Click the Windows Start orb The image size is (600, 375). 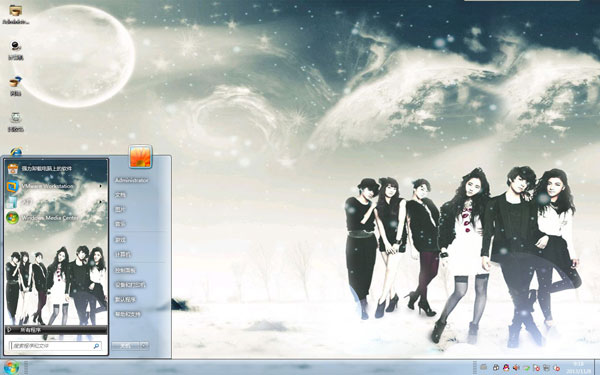[12, 368]
